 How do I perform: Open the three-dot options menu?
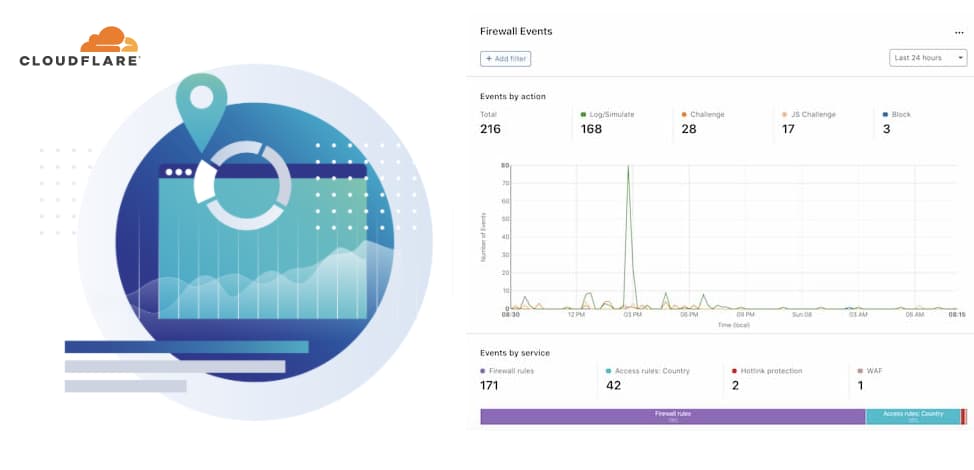[x=959, y=33]
